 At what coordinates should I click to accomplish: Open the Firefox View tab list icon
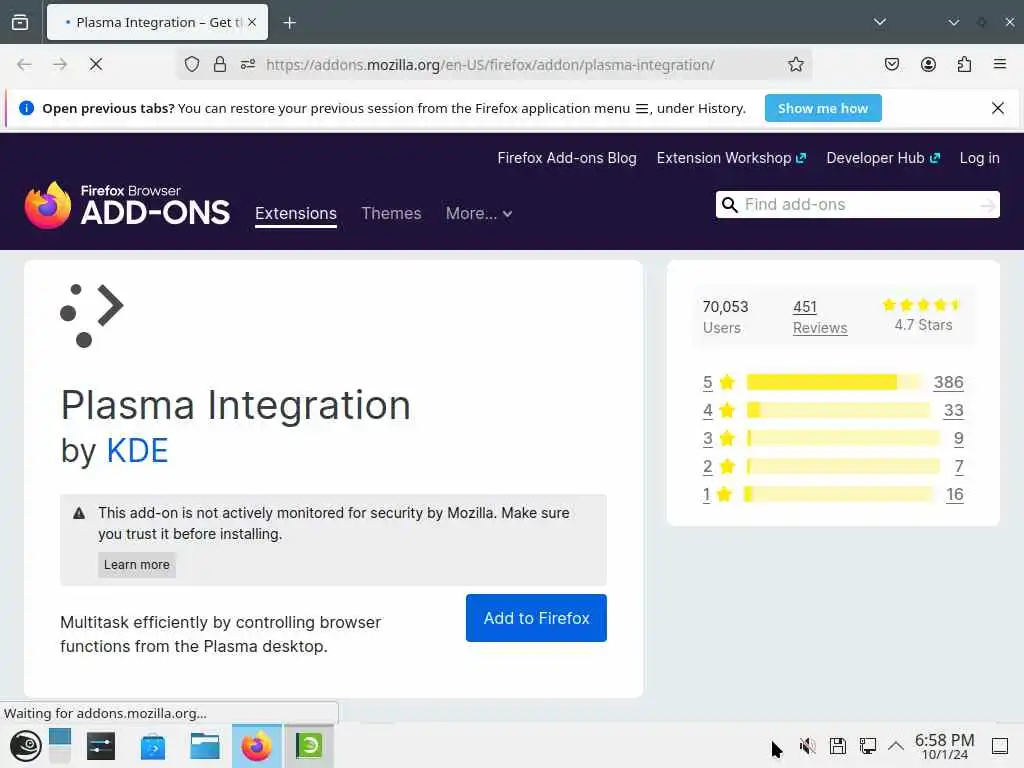[x=20, y=22]
